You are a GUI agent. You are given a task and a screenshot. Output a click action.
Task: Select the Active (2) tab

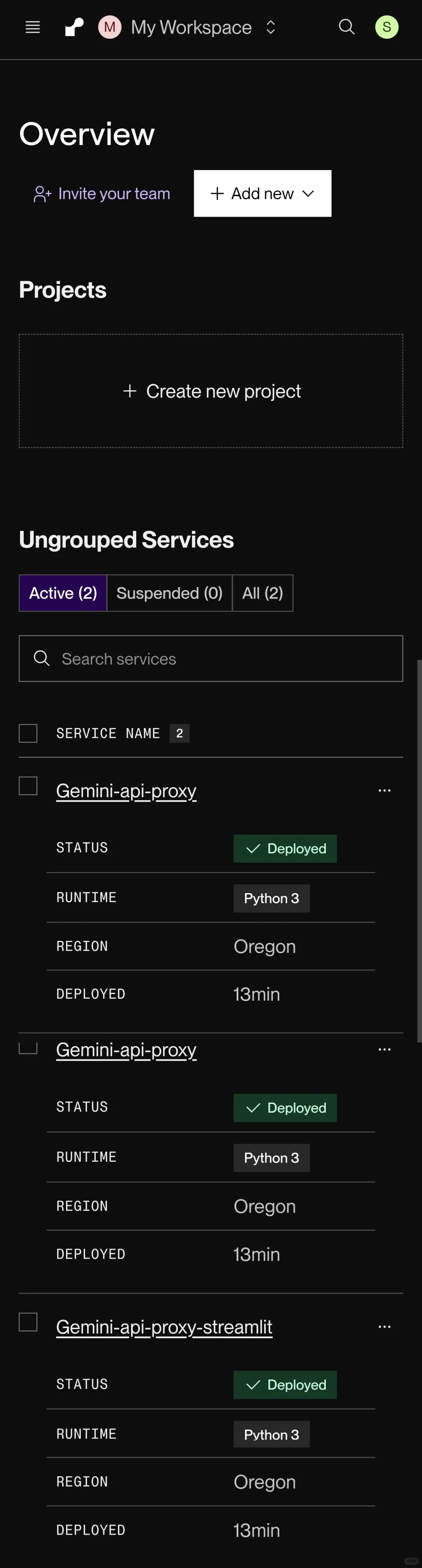tap(63, 593)
